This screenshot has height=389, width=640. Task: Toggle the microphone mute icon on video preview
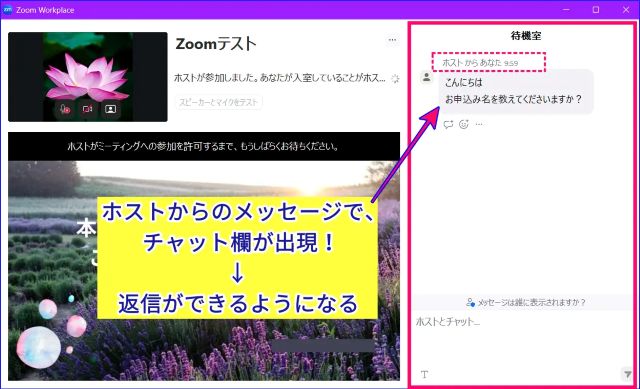coord(65,109)
